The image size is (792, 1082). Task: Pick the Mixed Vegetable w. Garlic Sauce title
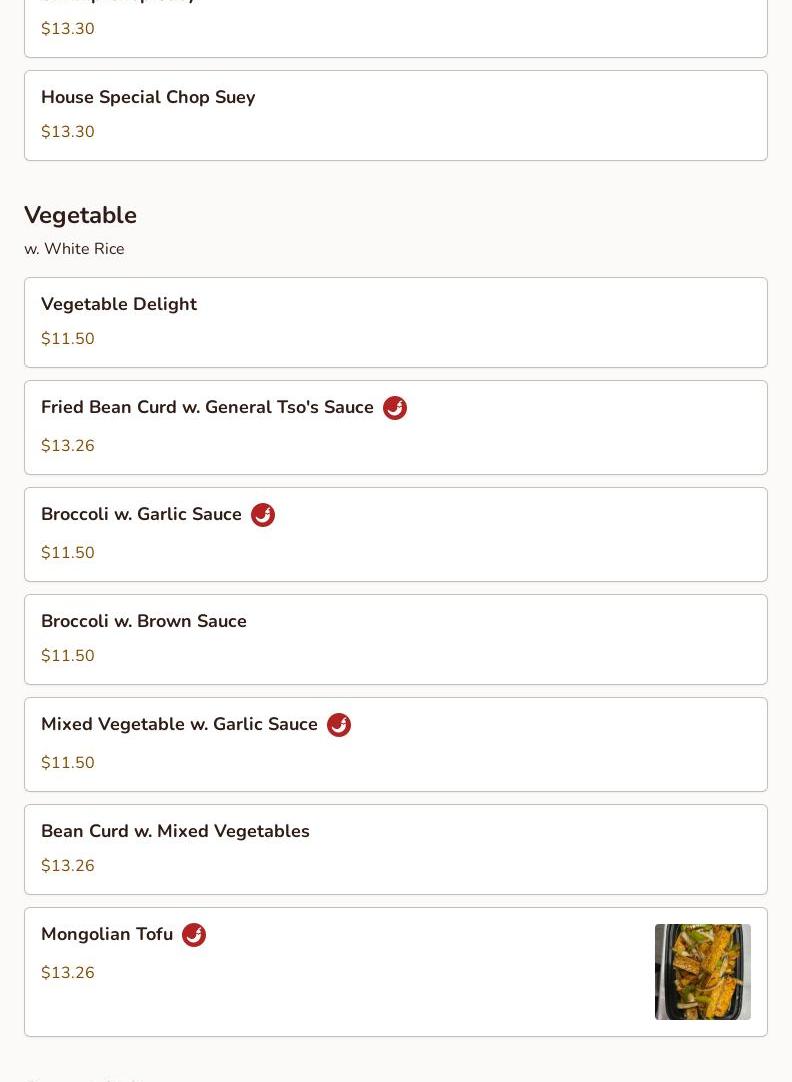click(x=179, y=725)
